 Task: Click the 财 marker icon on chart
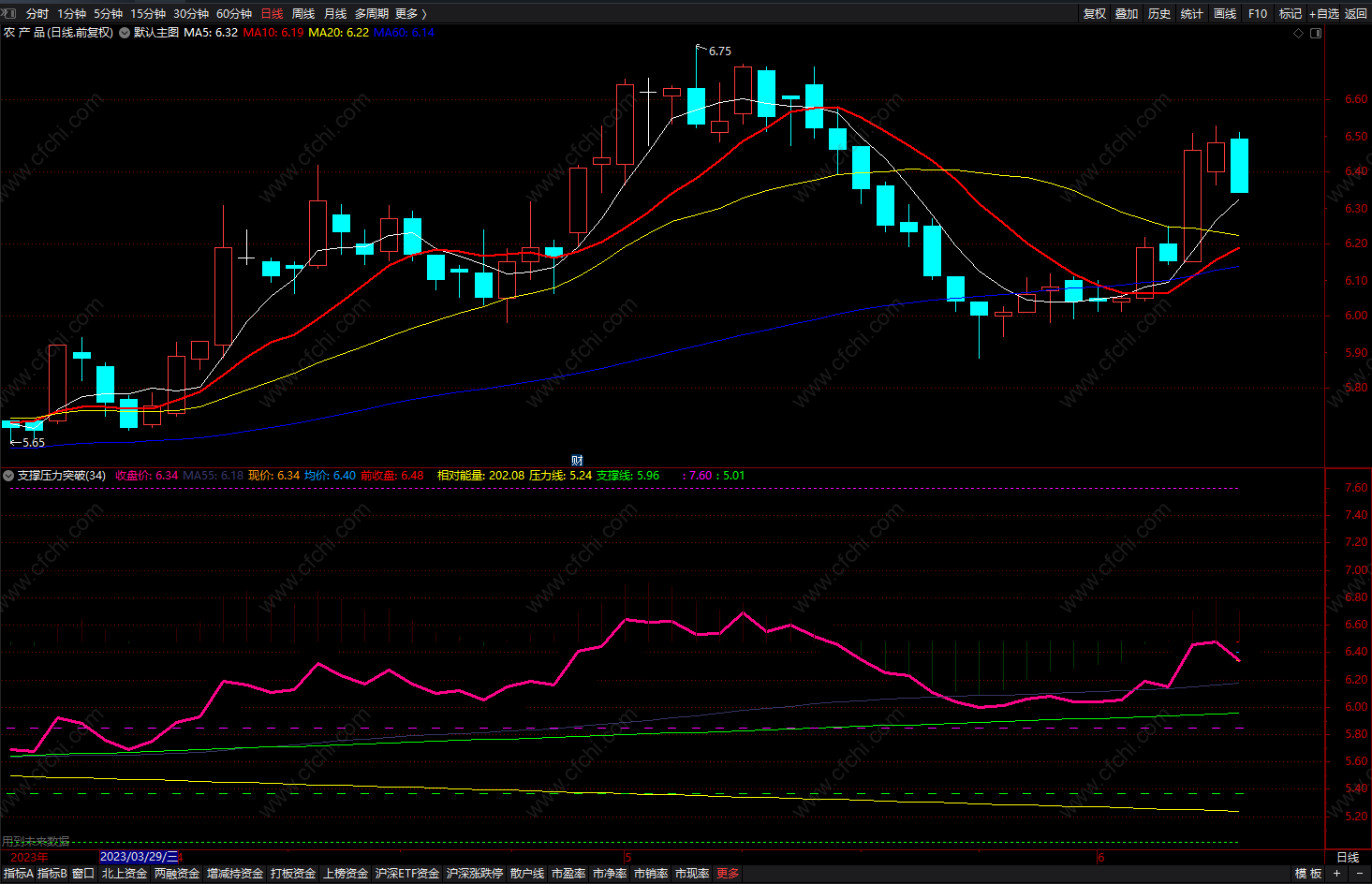click(x=577, y=460)
